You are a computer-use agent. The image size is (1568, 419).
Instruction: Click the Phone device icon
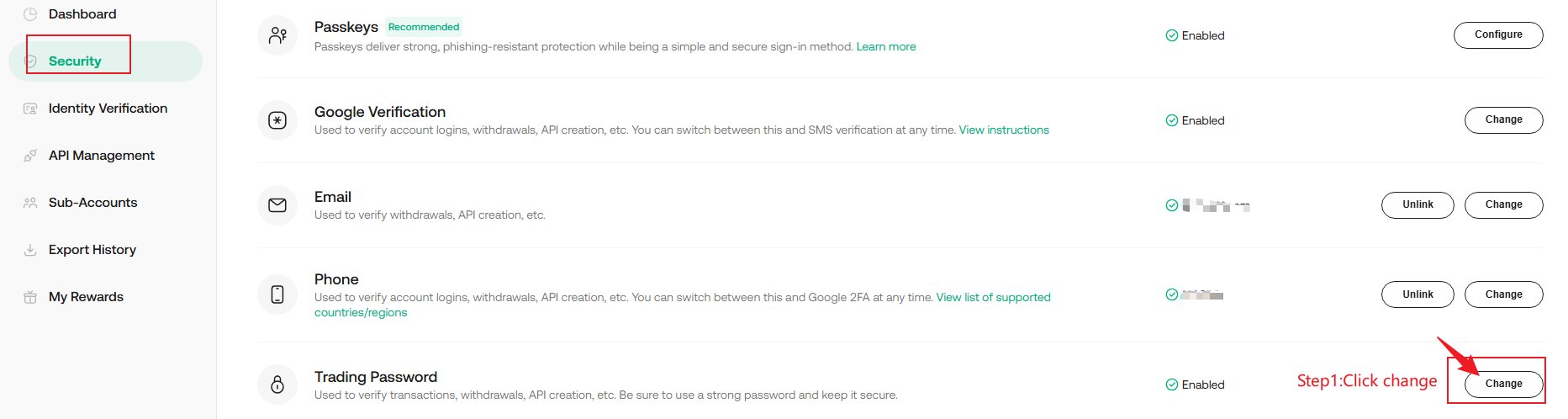(277, 294)
